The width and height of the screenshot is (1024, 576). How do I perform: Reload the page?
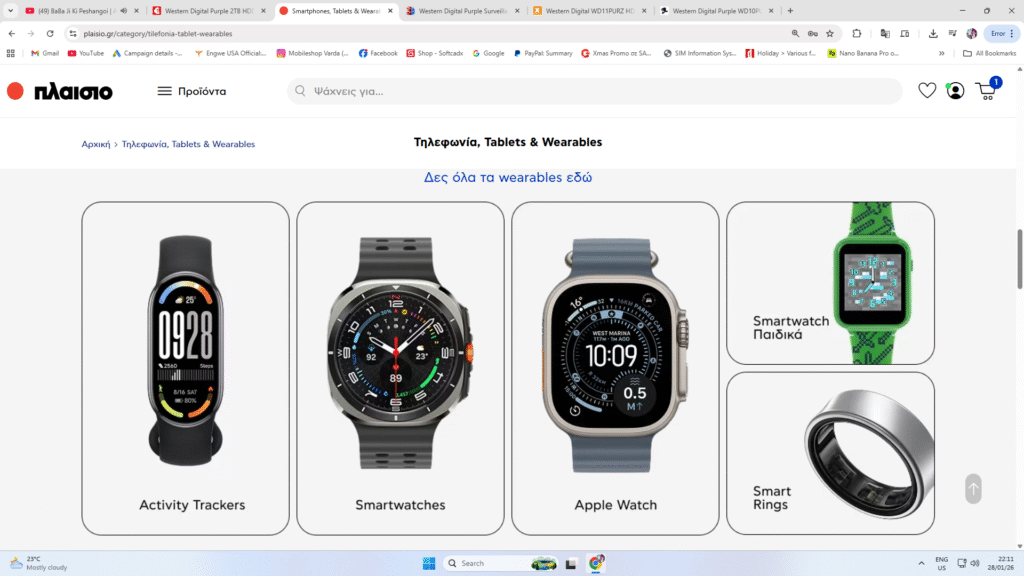coord(50,33)
